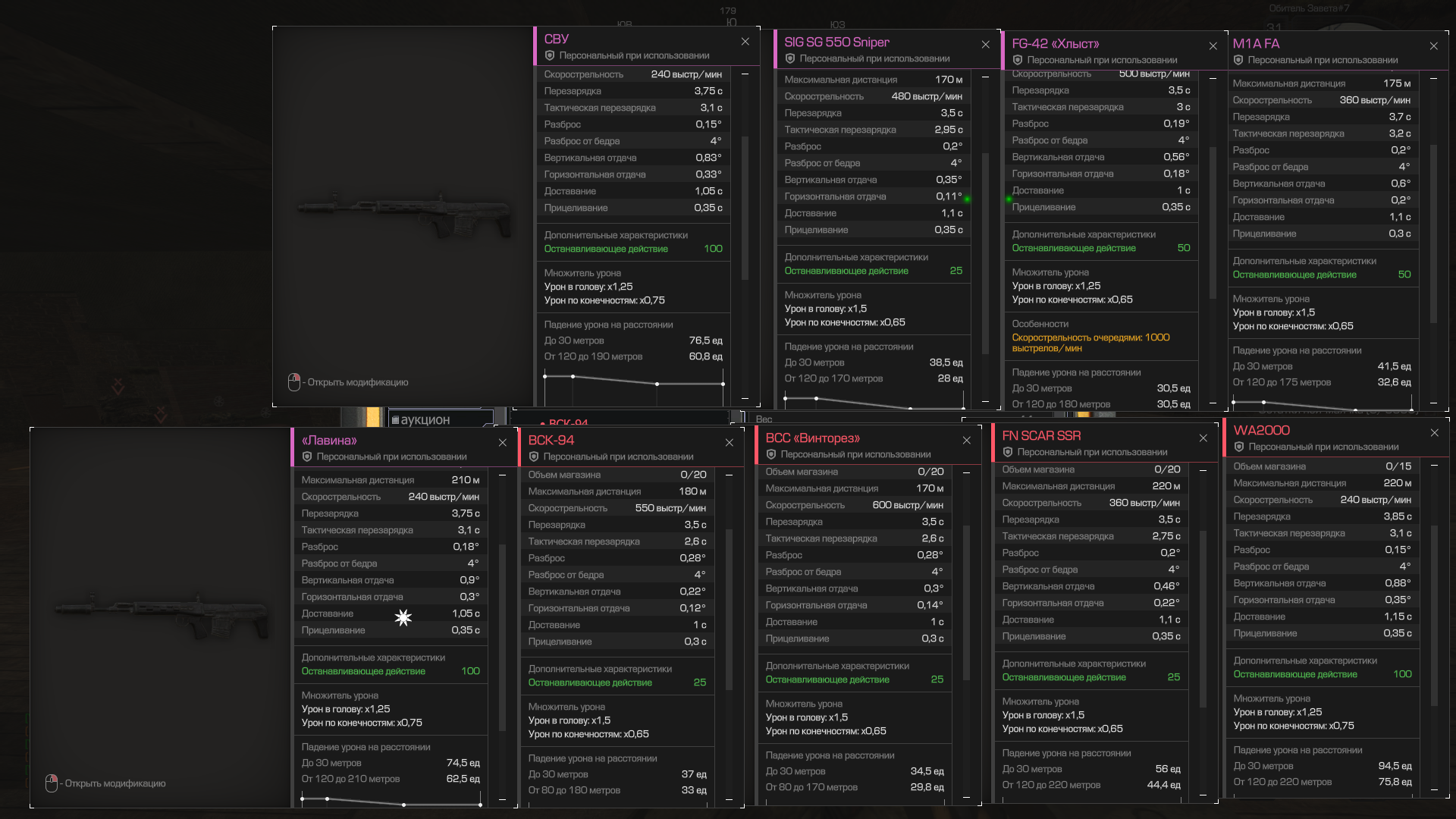The height and width of the screenshot is (819, 1456).
Task: Close the FG-42 «Хлыст» panel
Action: [x=1213, y=46]
